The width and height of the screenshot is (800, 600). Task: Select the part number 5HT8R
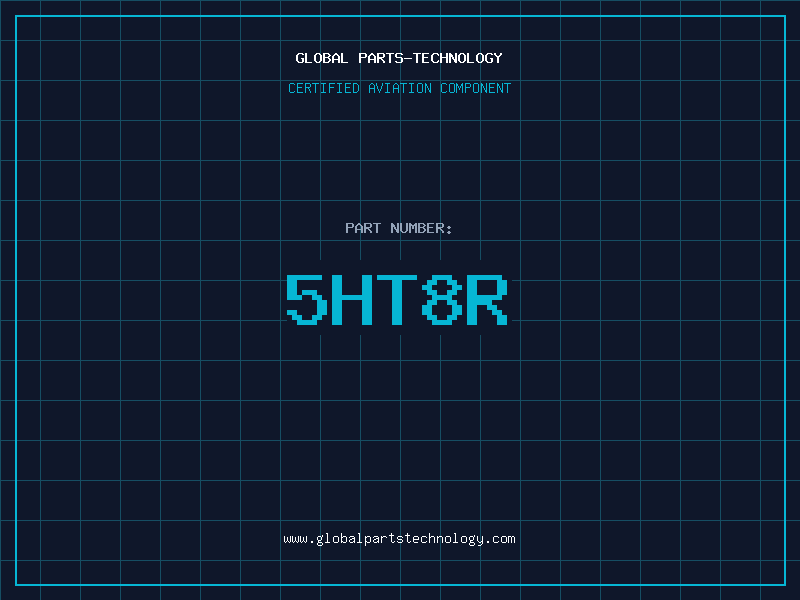(397, 300)
